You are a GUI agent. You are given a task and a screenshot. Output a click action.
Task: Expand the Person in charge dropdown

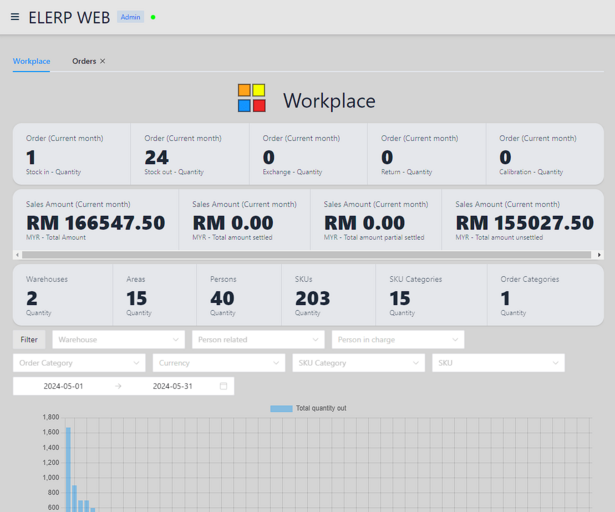pyautogui.click(x=397, y=340)
